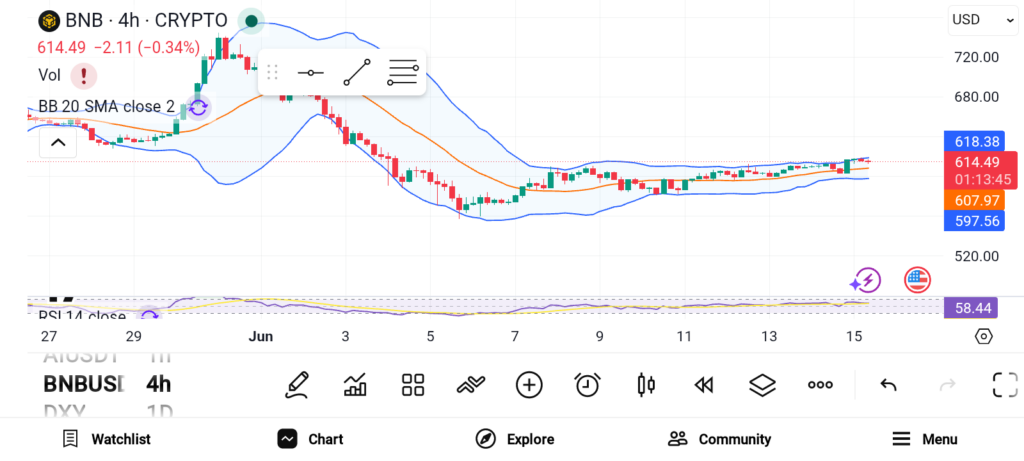Click the RSI refresh loading icon
Image resolution: width=1024 pixels, height=461 pixels.
tap(150, 316)
